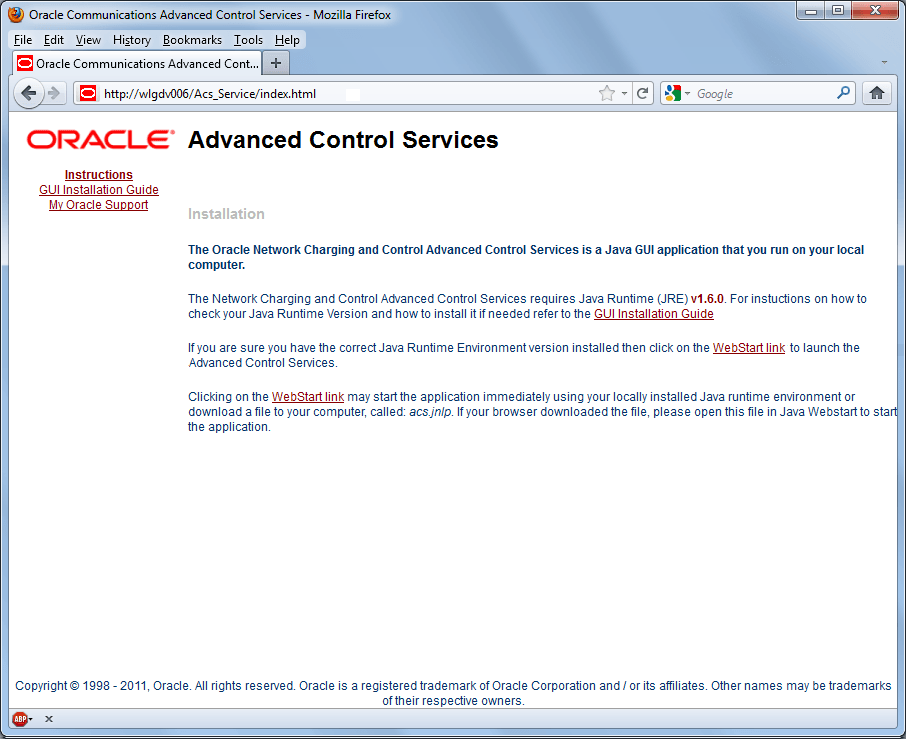Click the italic 'acs.jnlp' file name

pos(430,412)
